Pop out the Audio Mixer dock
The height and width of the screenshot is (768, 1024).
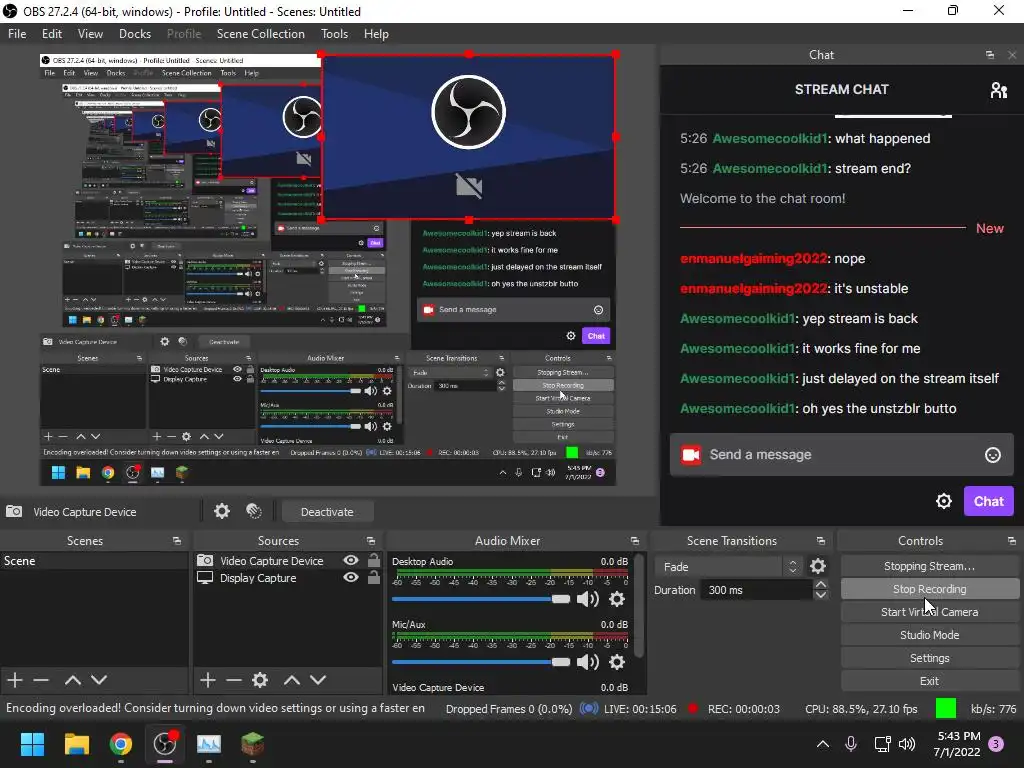[x=634, y=541]
